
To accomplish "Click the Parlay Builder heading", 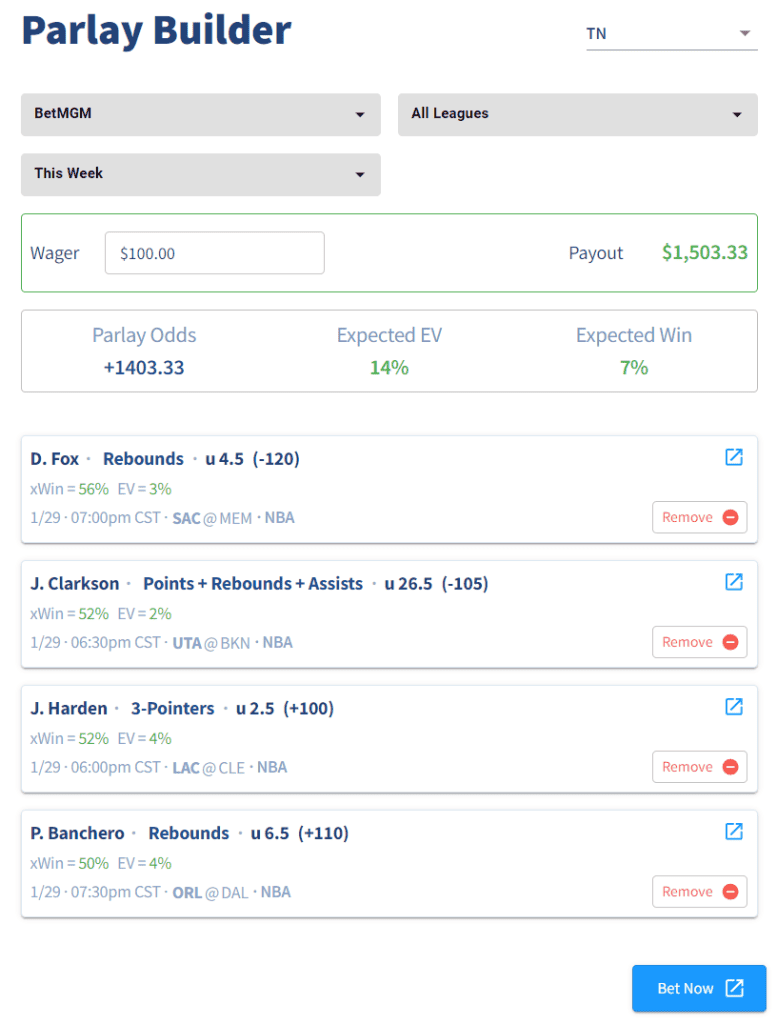I will pos(157,31).
